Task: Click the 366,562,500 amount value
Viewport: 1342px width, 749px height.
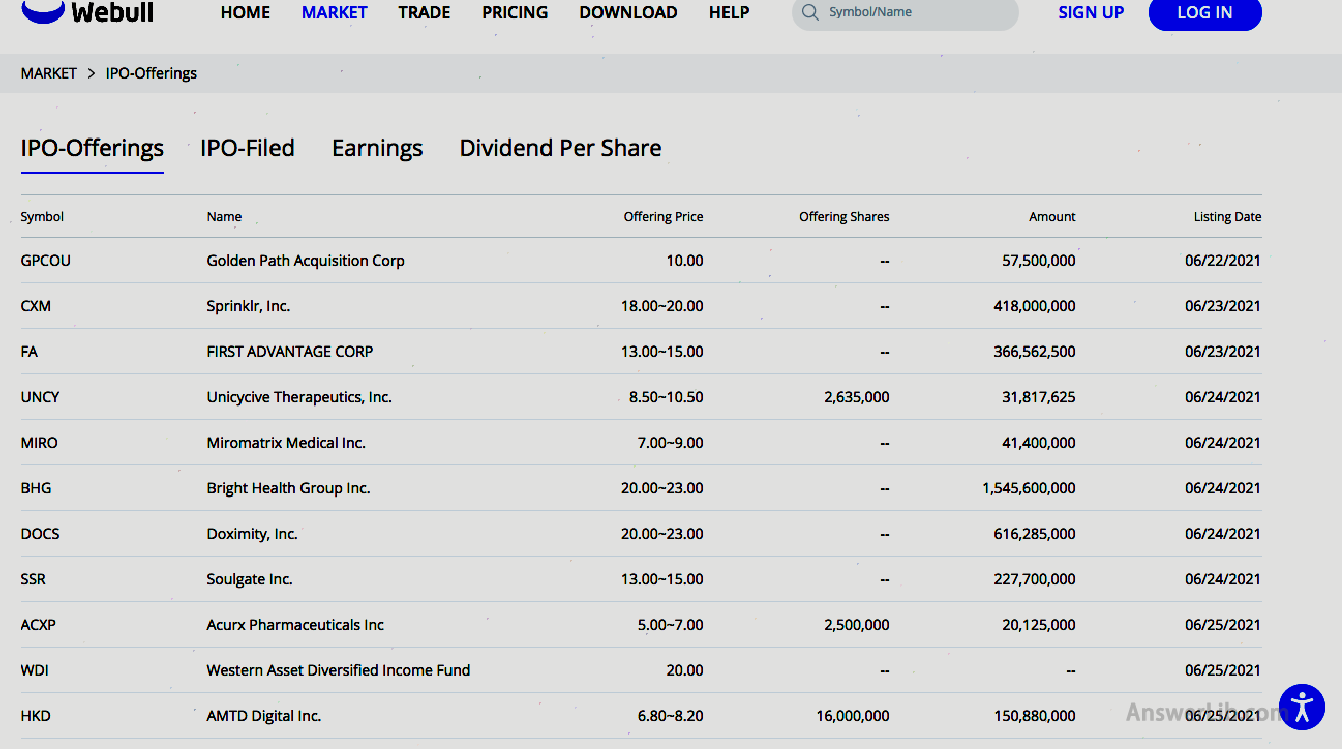Action: tap(1035, 351)
